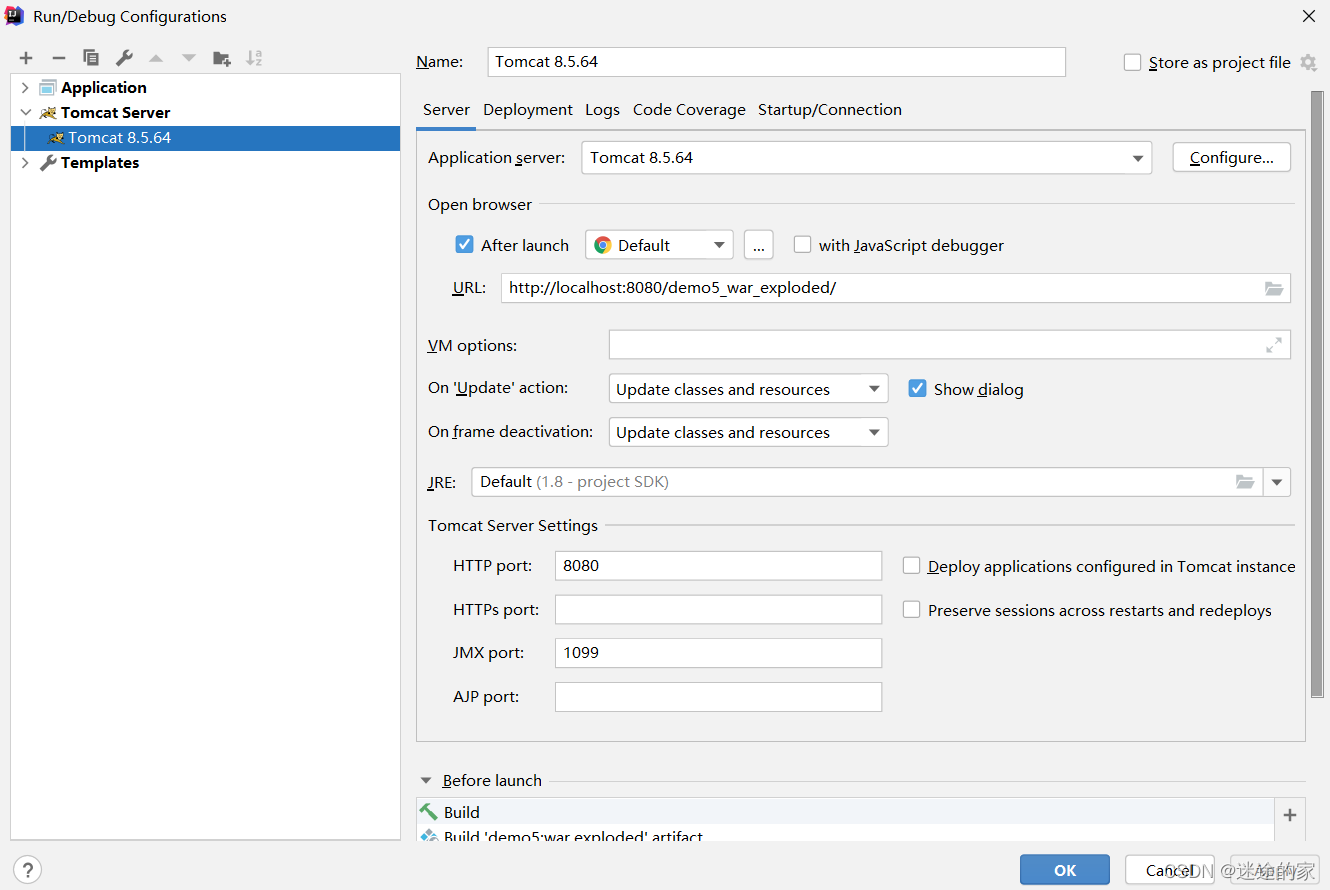
Task: Enable Preserve sessions across restarts and redeploys
Action: point(911,609)
